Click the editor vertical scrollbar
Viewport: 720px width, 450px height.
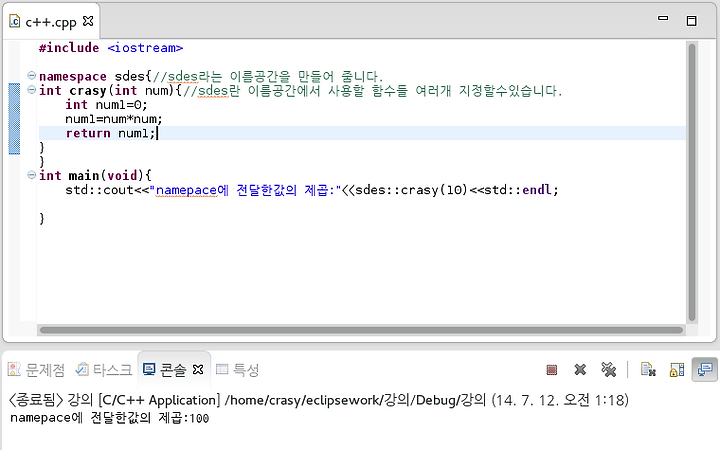tap(692, 182)
